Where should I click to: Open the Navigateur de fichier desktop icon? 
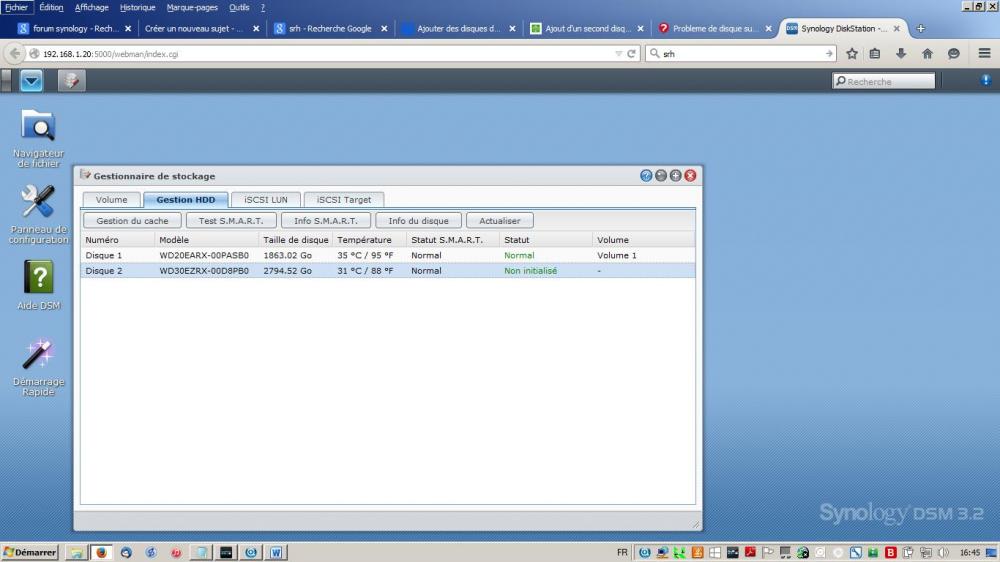[38, 127]
